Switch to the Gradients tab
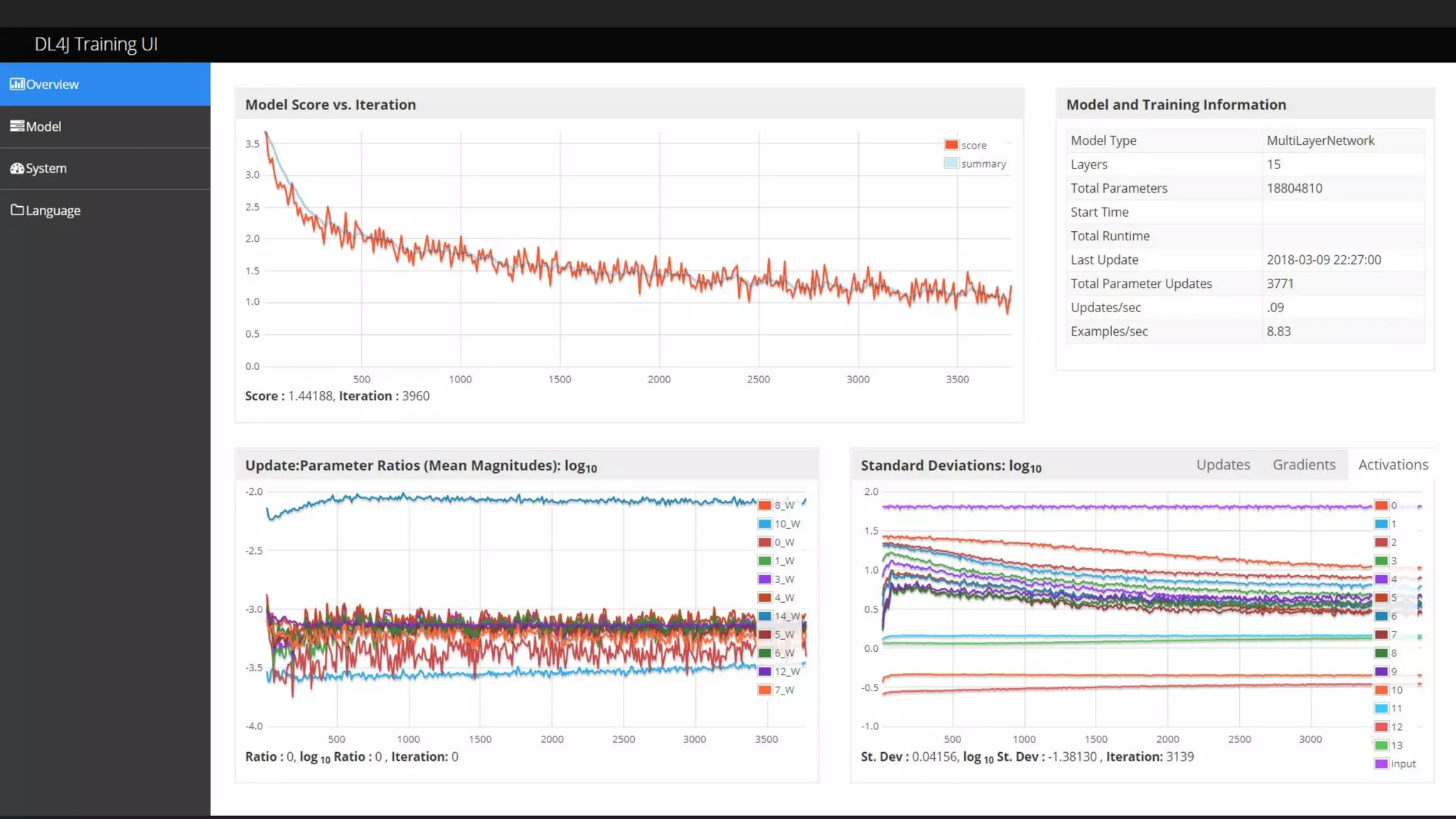The width and height of the screenshot is (1456, 819). click(x=1303, y=465)
